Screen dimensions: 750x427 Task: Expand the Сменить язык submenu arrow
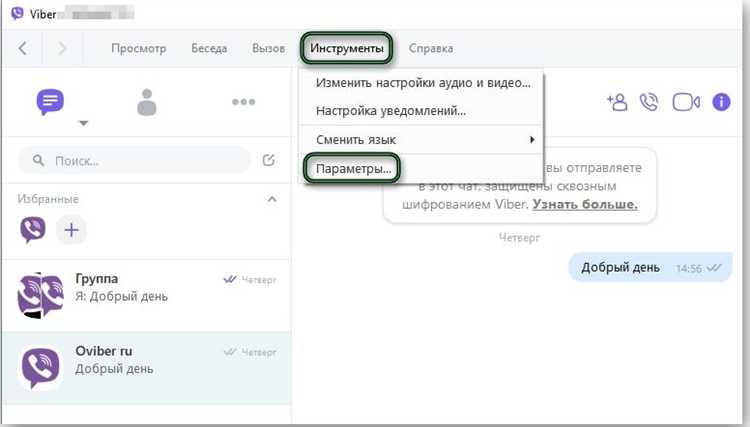pyautogui.click(x=532, y=140)
